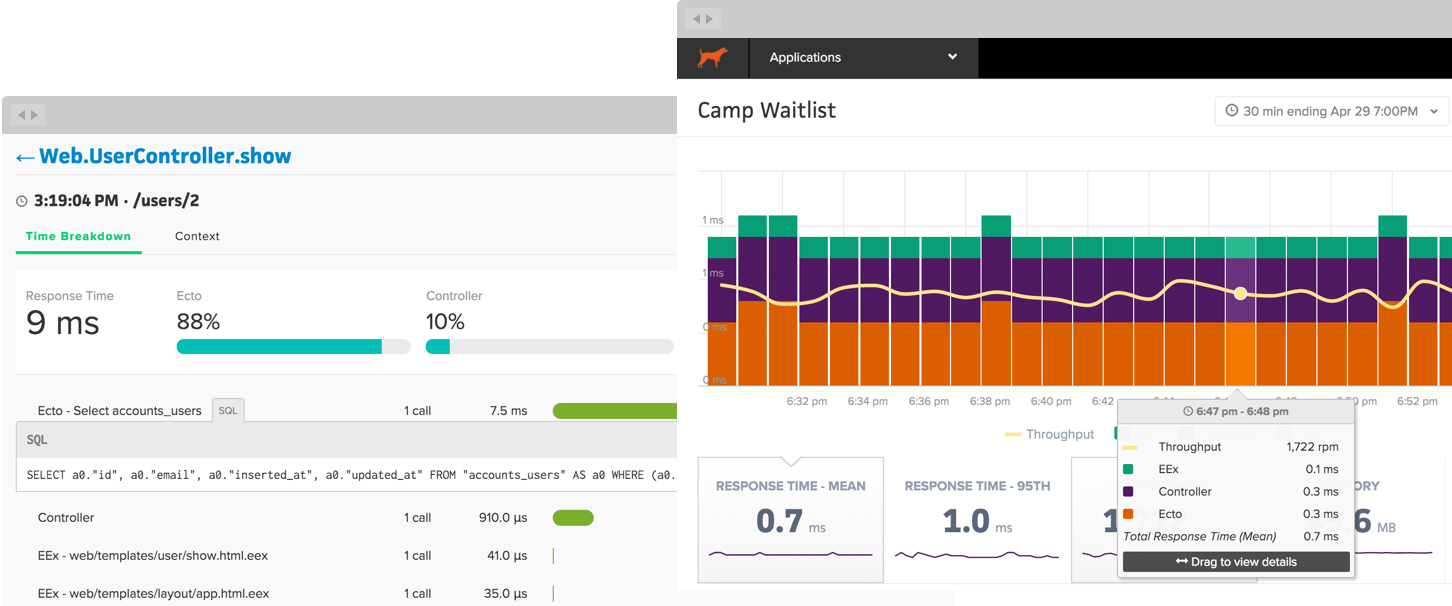The width and height of the screenshot is (1452, 606).
Task: Select the Memory card showing MB
Action: 1395,520
